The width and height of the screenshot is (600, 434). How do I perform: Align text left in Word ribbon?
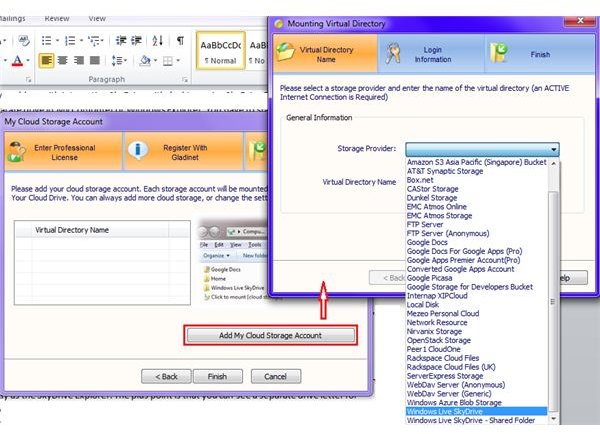(x=46, y=60)
